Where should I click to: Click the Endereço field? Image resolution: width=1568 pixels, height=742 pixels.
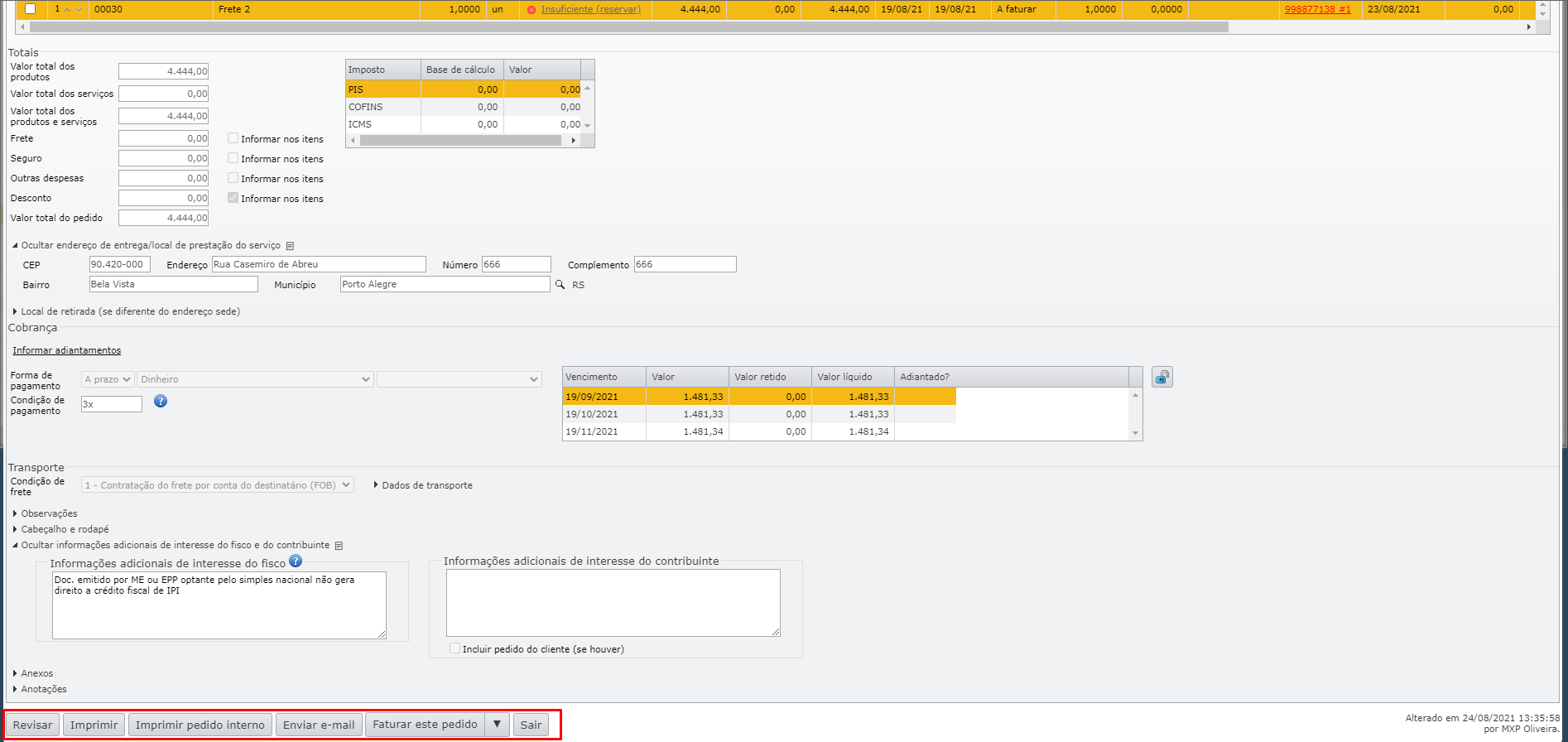319,265
